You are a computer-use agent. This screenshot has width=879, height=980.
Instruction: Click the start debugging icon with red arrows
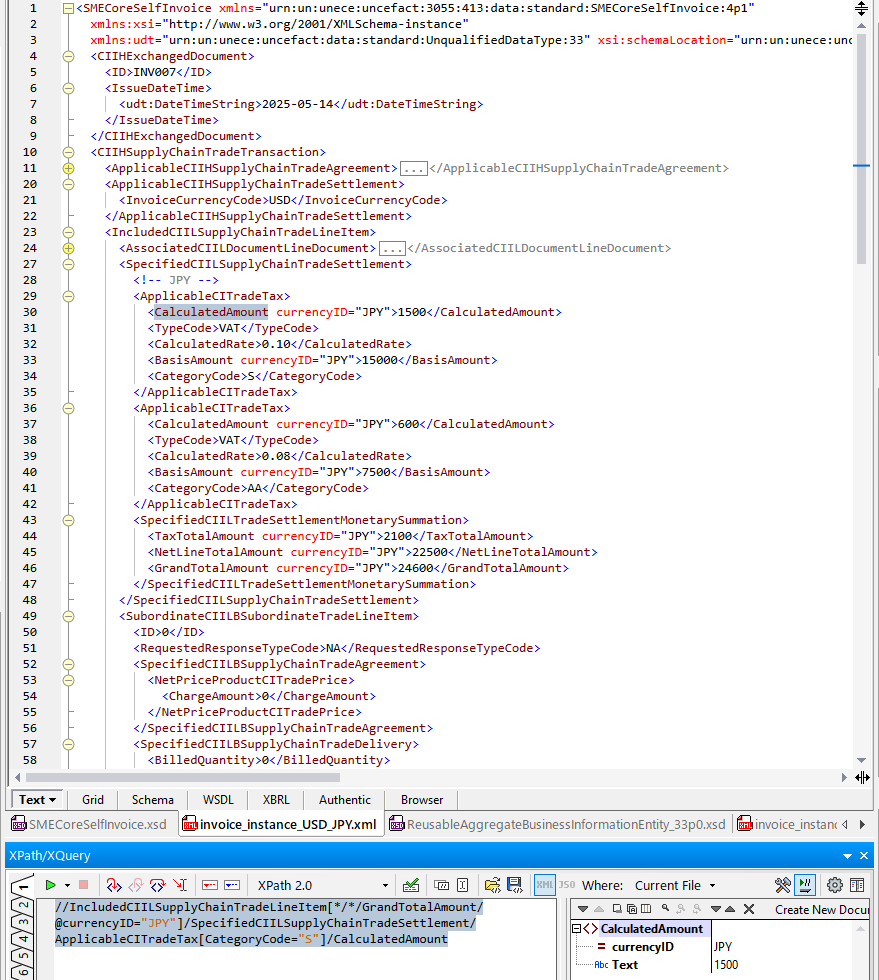[x=113, y=885]
